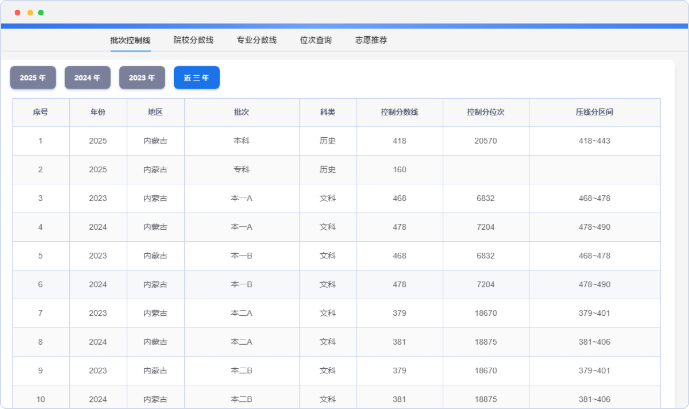Click the 专科 batch cell in row 2
Screen dimensions: 689x409
tap(241, 170)
